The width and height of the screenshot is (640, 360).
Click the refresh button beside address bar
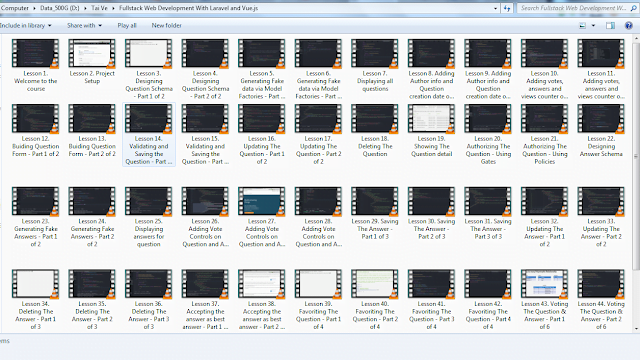coord(507,8)
